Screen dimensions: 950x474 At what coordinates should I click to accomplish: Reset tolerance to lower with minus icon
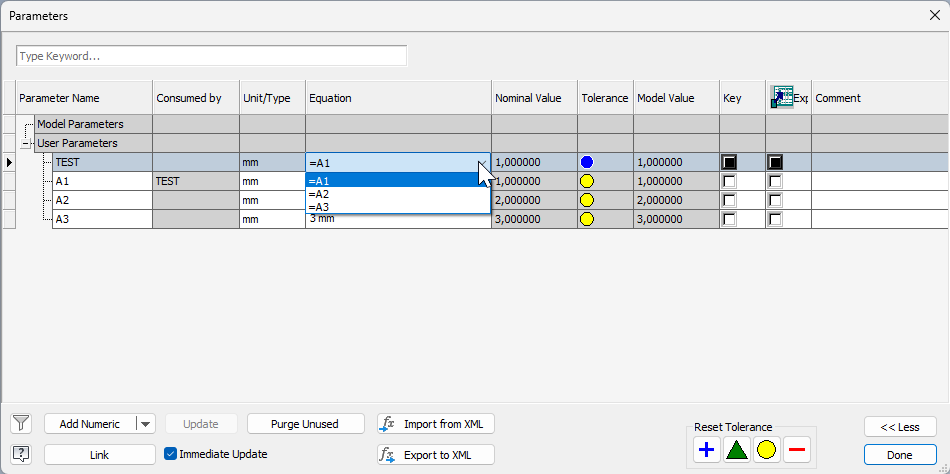click(797, 450)
